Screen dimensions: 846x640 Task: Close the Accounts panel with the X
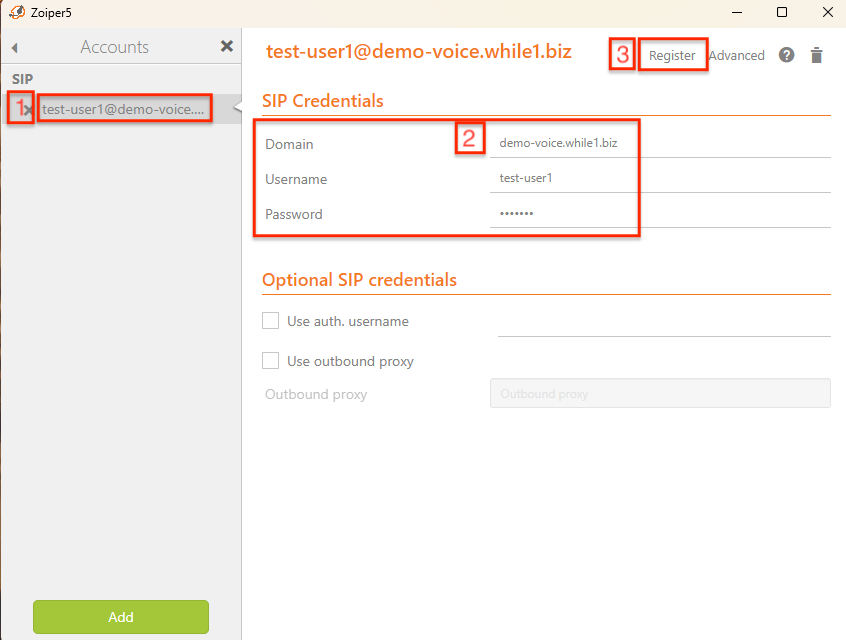tap(227, 46)
